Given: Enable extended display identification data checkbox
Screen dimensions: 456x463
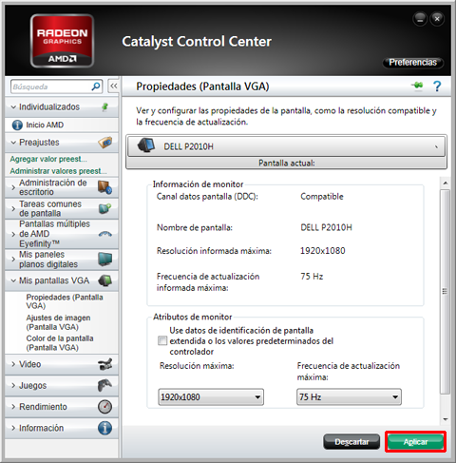Looking at the screenshot, I should 162,341.
